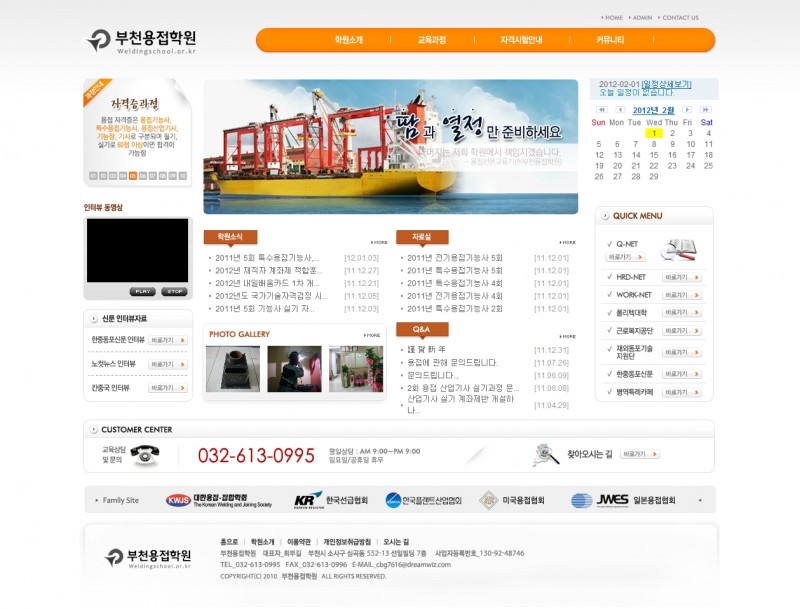The image size is (800, 609).
Task: Open the first photo gallery thumbnail
Action: click(232, 369)
